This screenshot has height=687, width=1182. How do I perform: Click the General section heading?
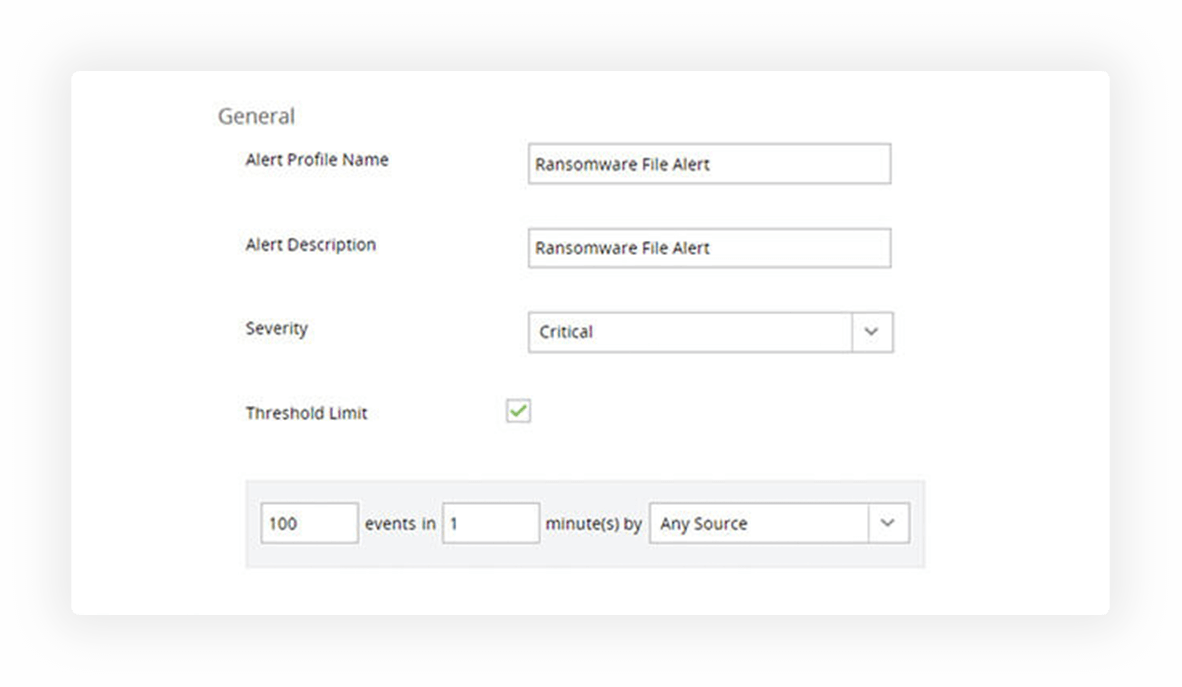tap(256, 116)
